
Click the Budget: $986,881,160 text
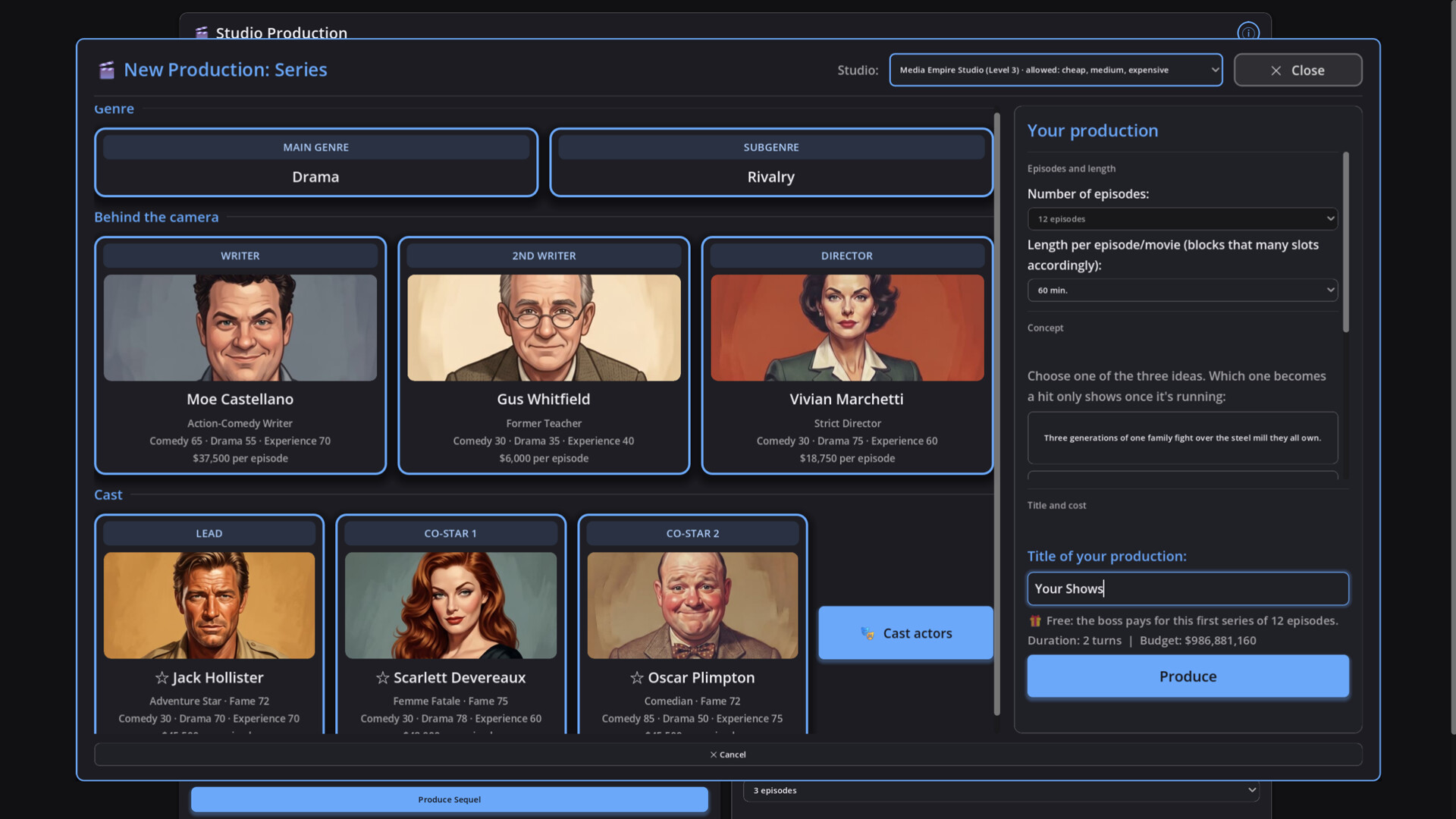pos(1197,641)
